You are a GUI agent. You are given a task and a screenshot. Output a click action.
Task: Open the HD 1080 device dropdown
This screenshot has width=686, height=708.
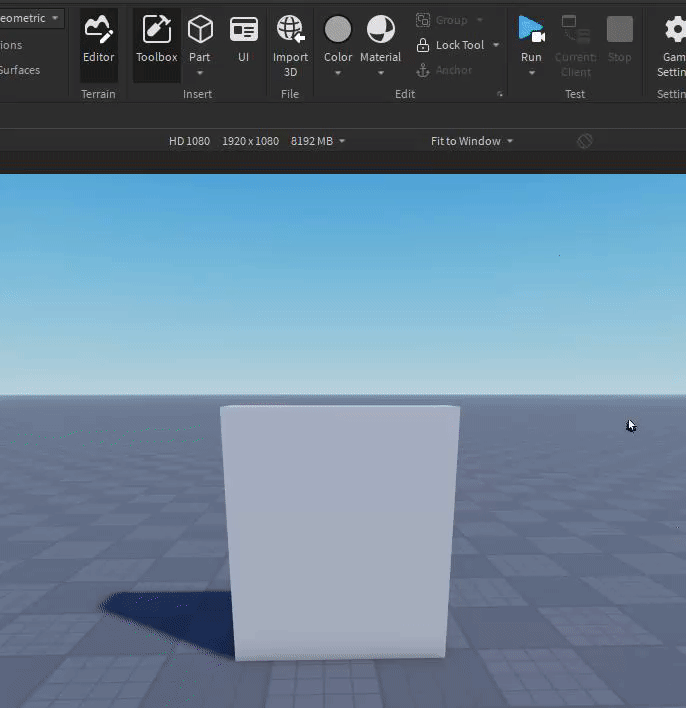click(257, 141)
